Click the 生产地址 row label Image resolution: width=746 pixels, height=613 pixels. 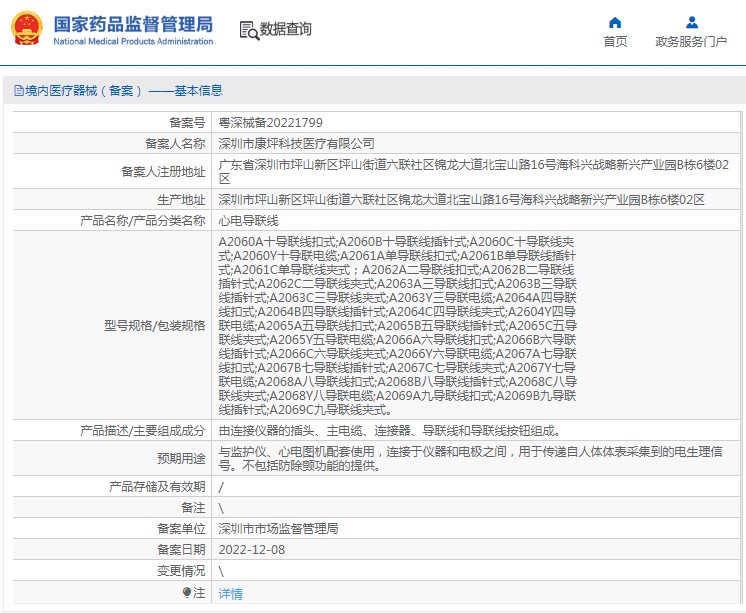click(x=181, y=200)
